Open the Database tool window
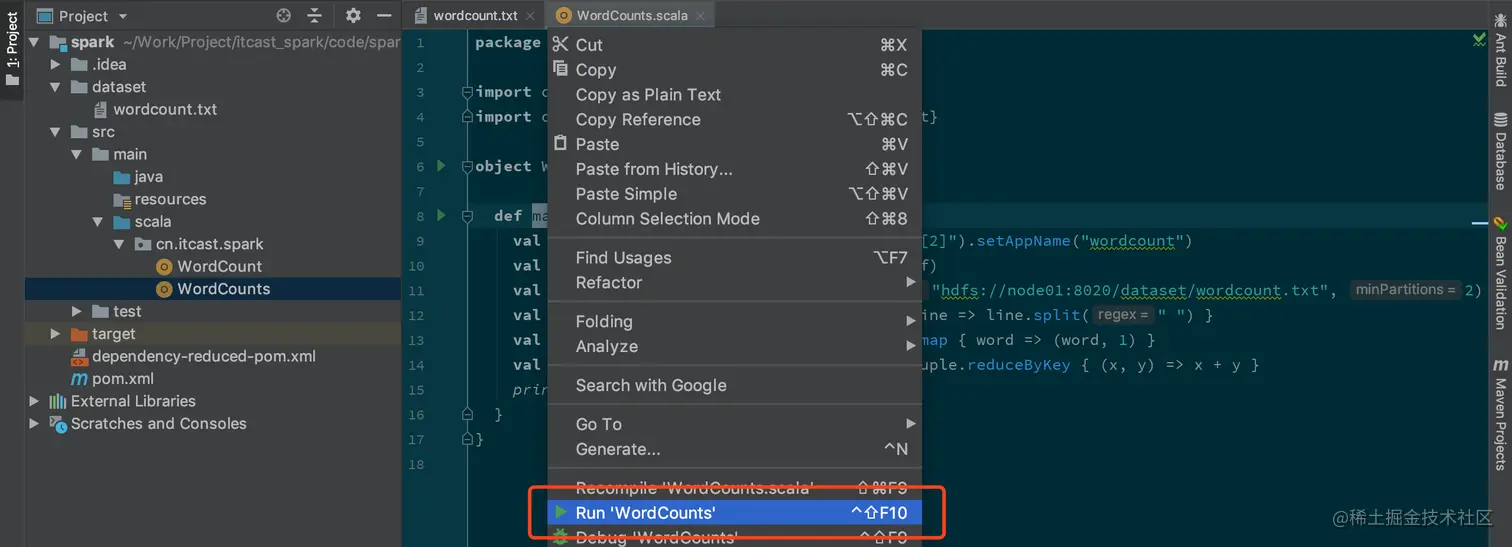The width and height of the screenshot is (1512, 547). click(x=1500, y=153)
